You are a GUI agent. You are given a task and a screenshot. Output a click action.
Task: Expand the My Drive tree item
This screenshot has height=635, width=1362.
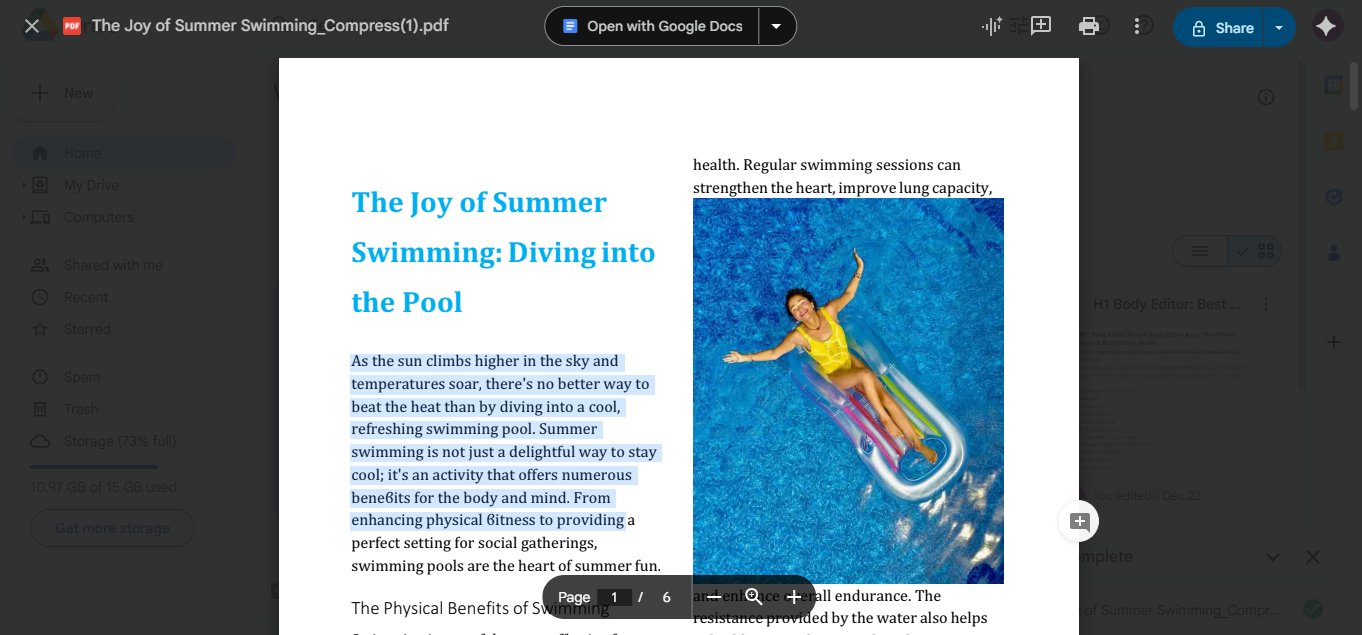click(x=25, y=185)
